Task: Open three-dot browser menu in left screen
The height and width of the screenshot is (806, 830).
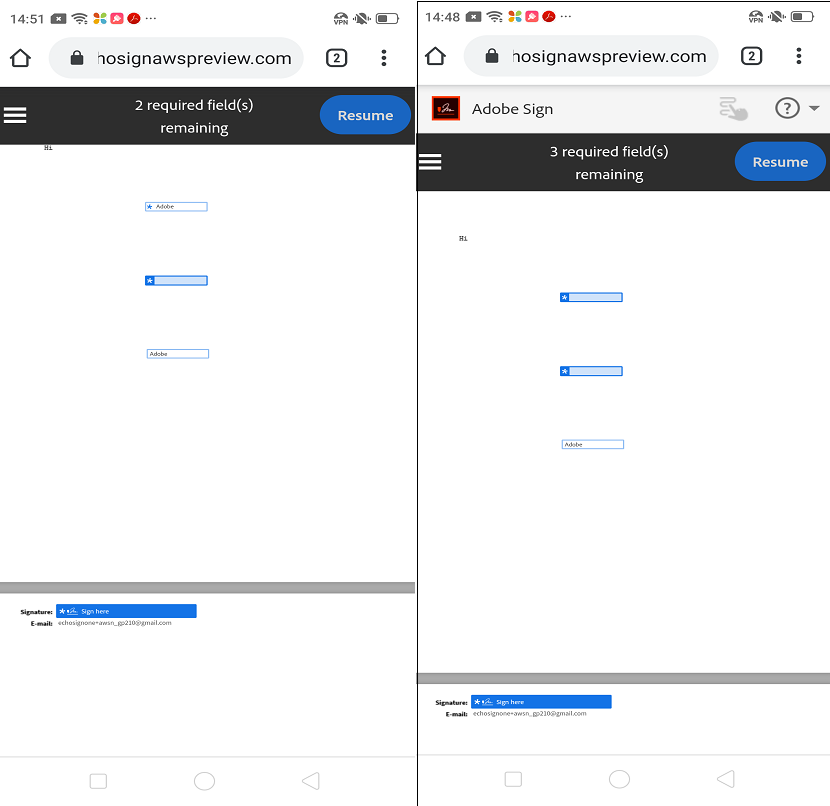Action: tap(384, 58)
